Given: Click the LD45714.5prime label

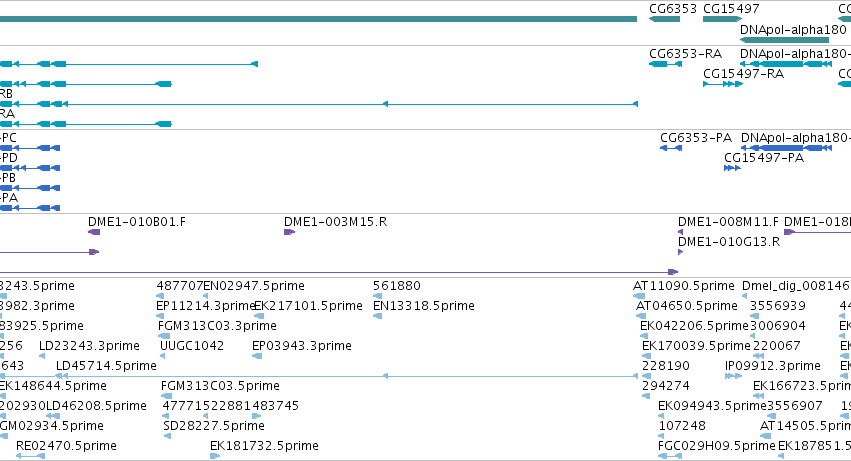Looking at the screenshot, I should (106, 366).
